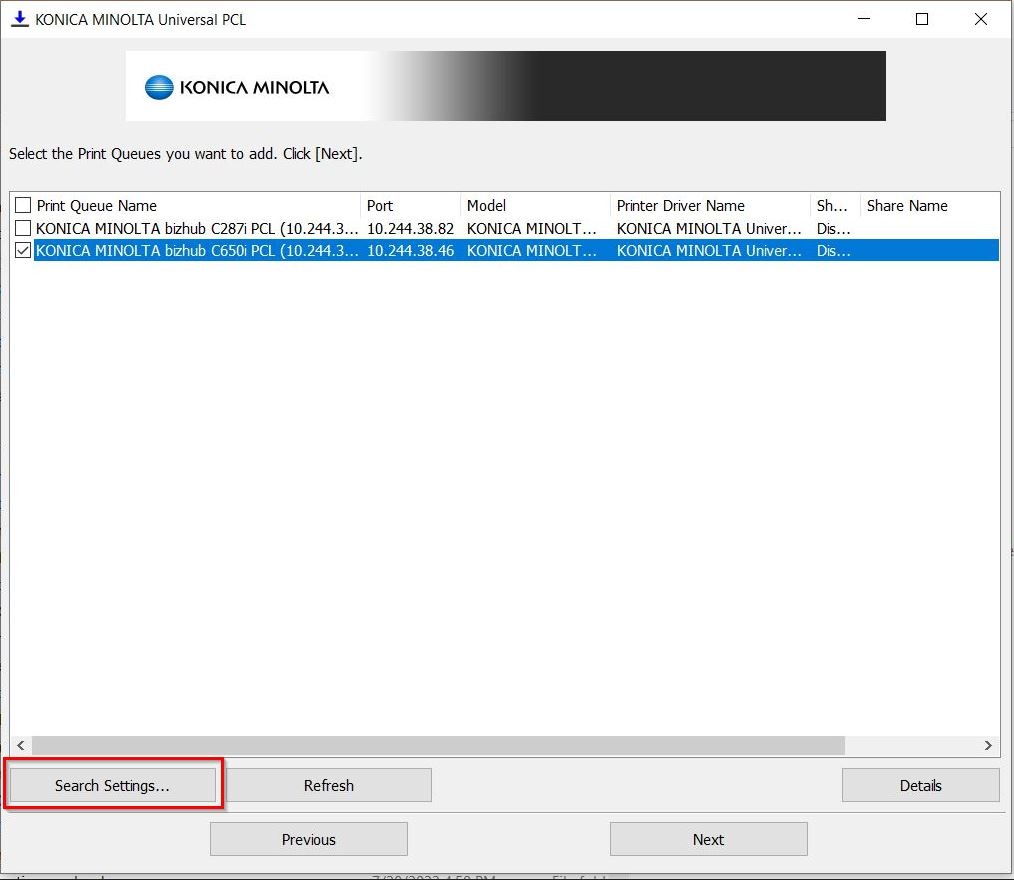Click the horizontal scrollbar track
This screenshot has width=1014, height=880.
[500, 745]
